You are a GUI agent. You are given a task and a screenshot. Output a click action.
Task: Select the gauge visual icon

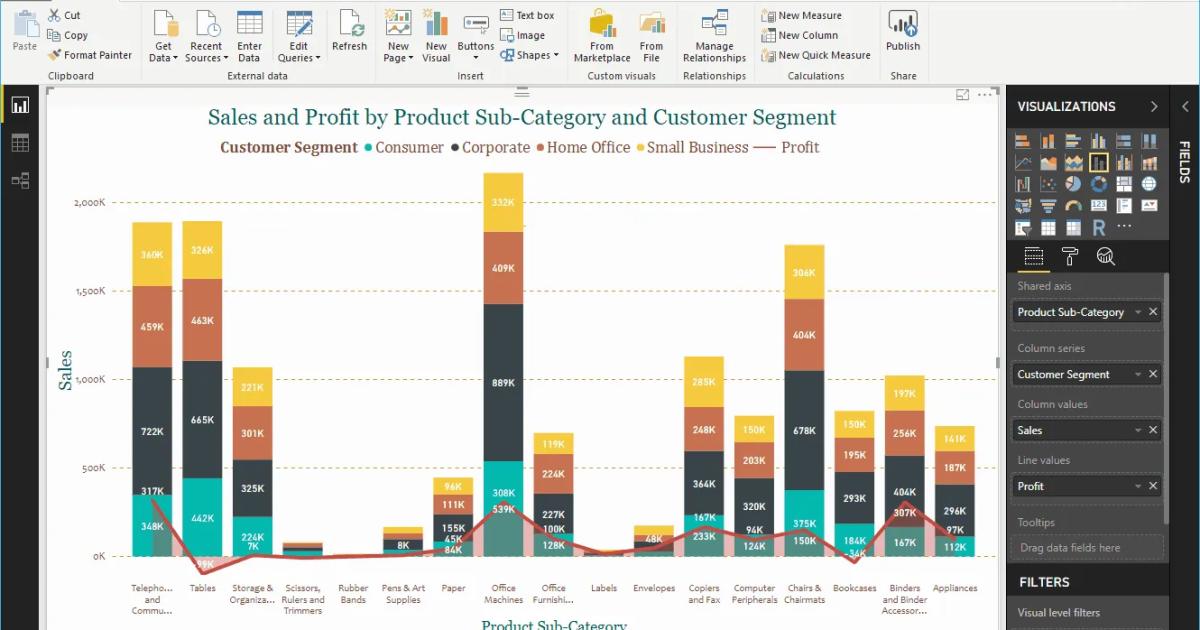pos(1073,205)
